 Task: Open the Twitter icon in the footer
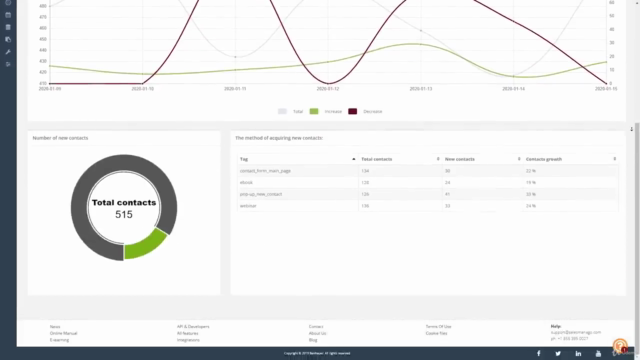[558, 353]
